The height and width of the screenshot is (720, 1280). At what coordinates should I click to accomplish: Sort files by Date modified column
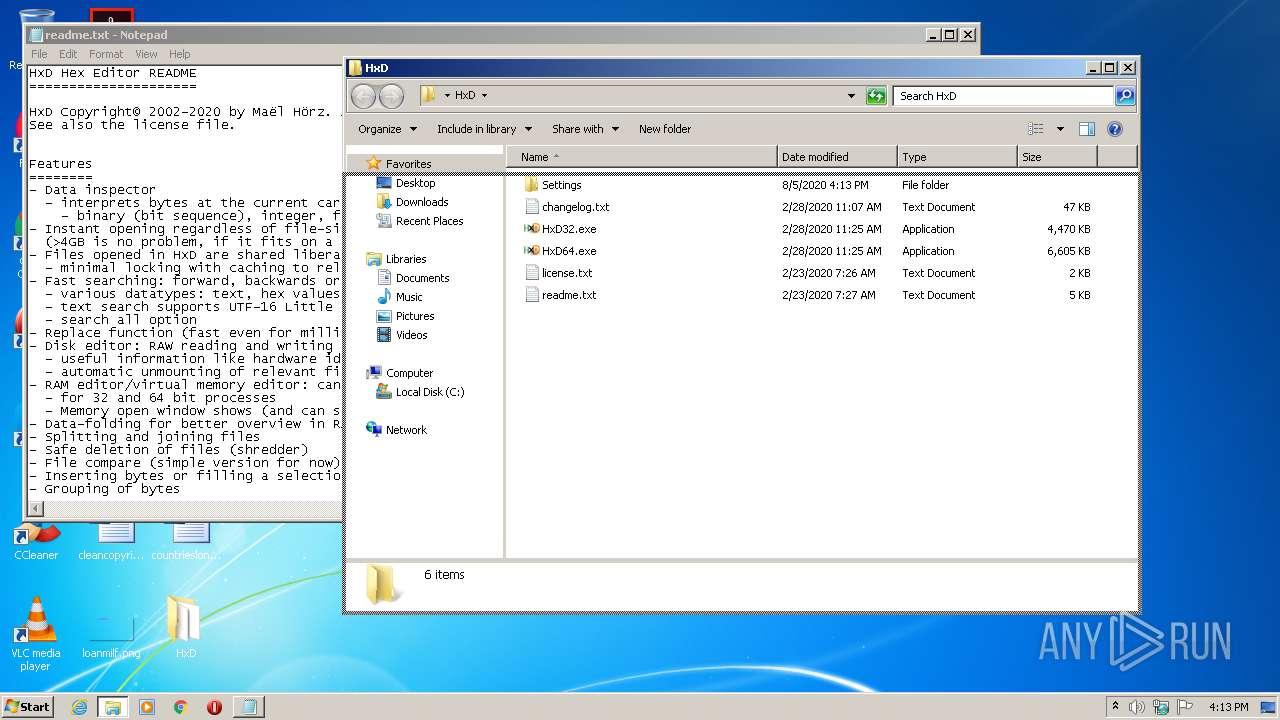point(837,157)
